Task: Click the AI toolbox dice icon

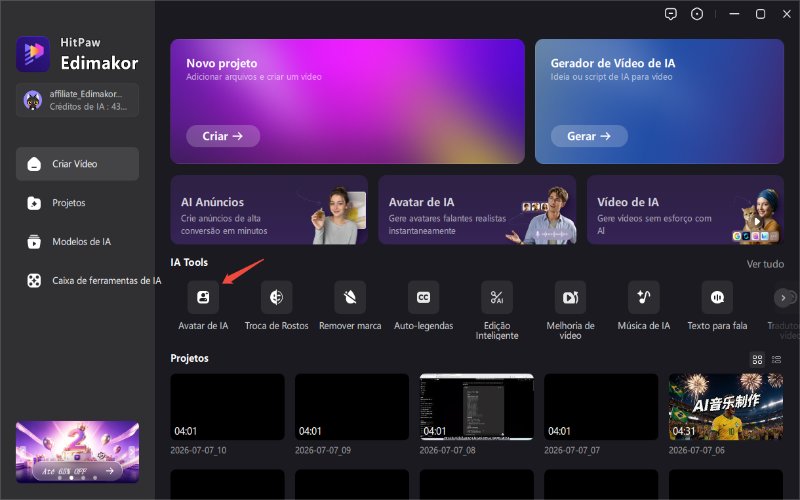Action: coord(34,280)
